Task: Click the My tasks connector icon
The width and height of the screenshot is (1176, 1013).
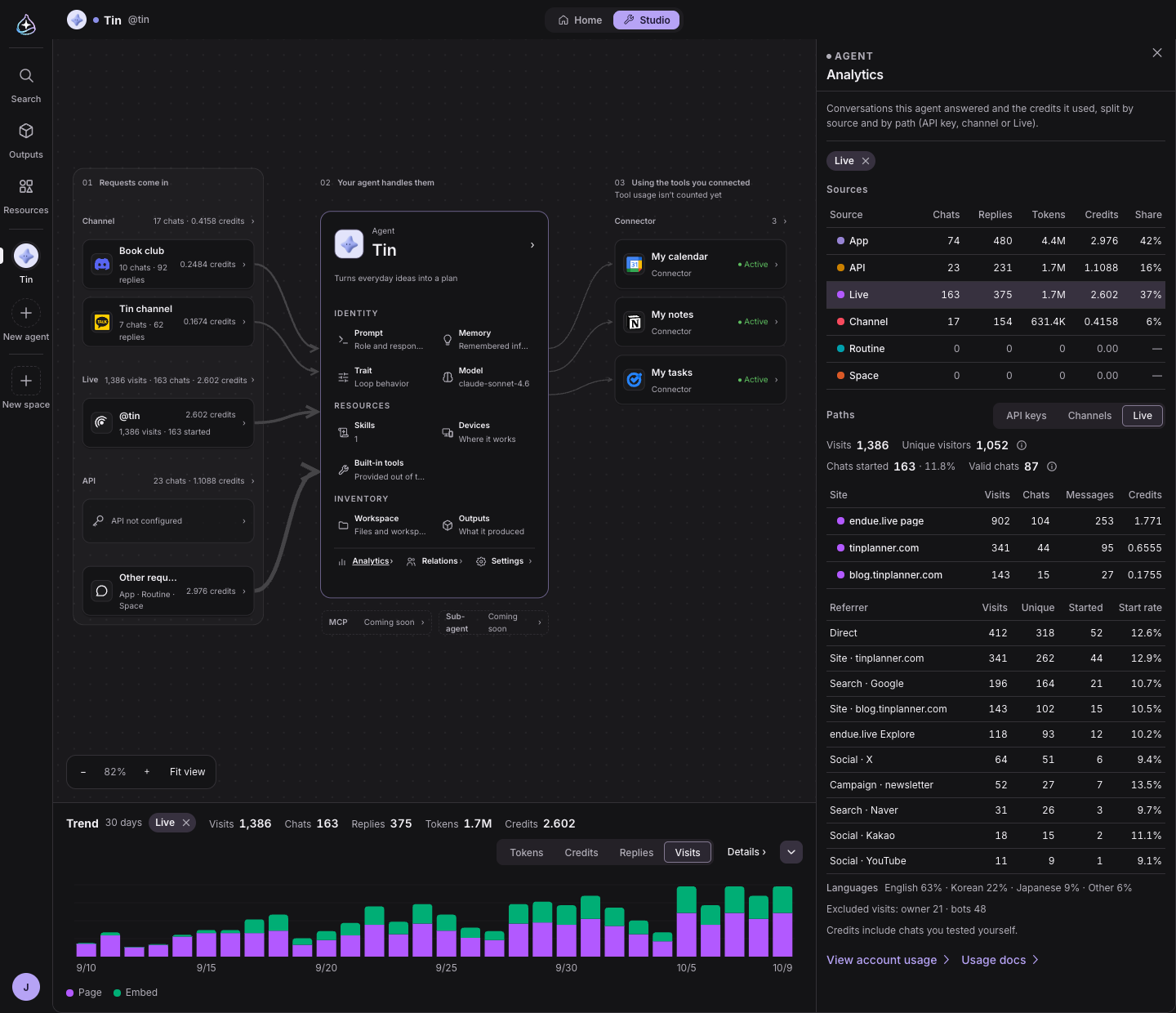Action: pos(635,380)
